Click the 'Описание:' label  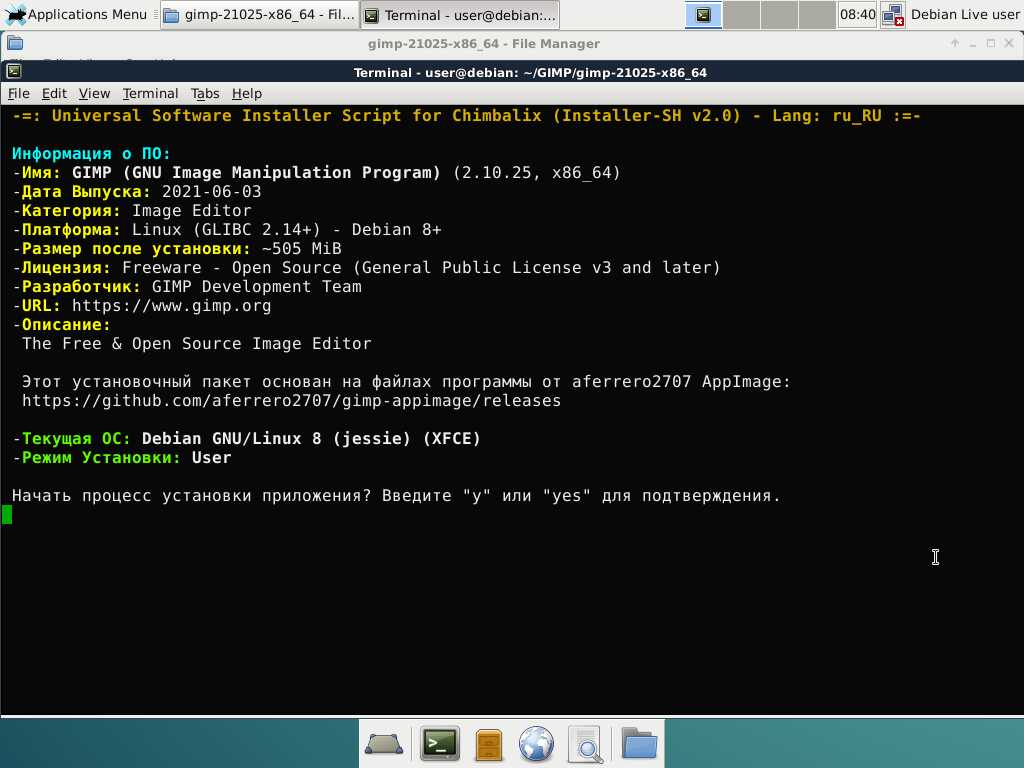coord(66,325)
